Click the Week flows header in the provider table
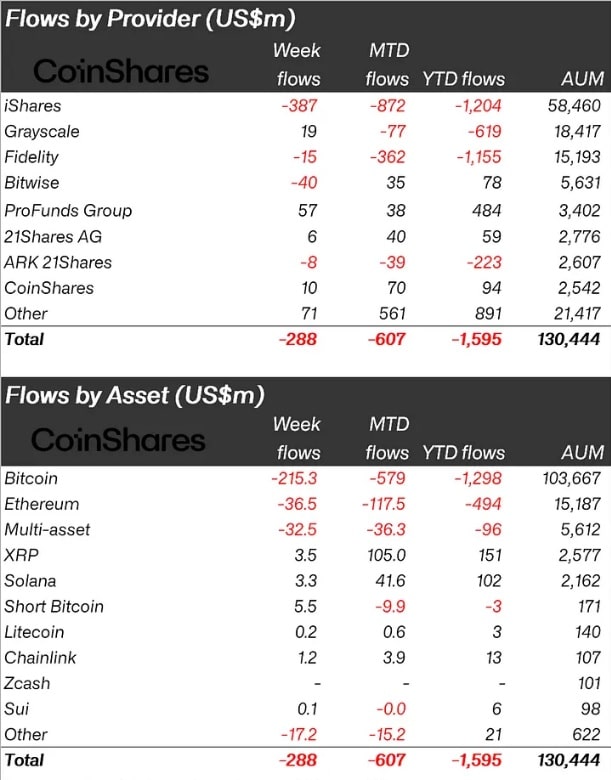Screen dimensions: 611x780 tap(297, 64)
